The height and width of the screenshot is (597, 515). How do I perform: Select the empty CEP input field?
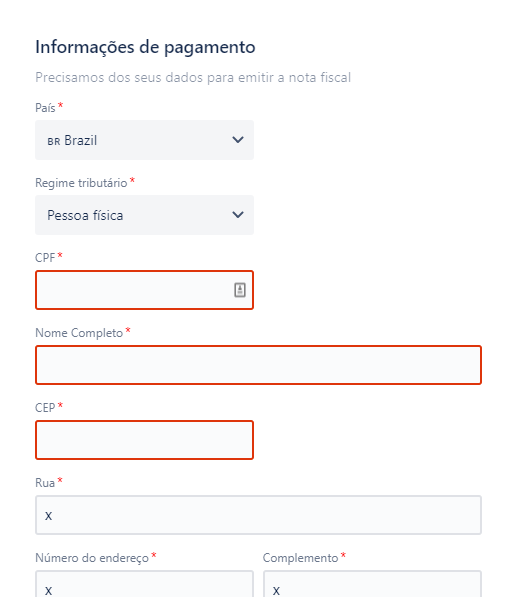[x=144, y=440]
